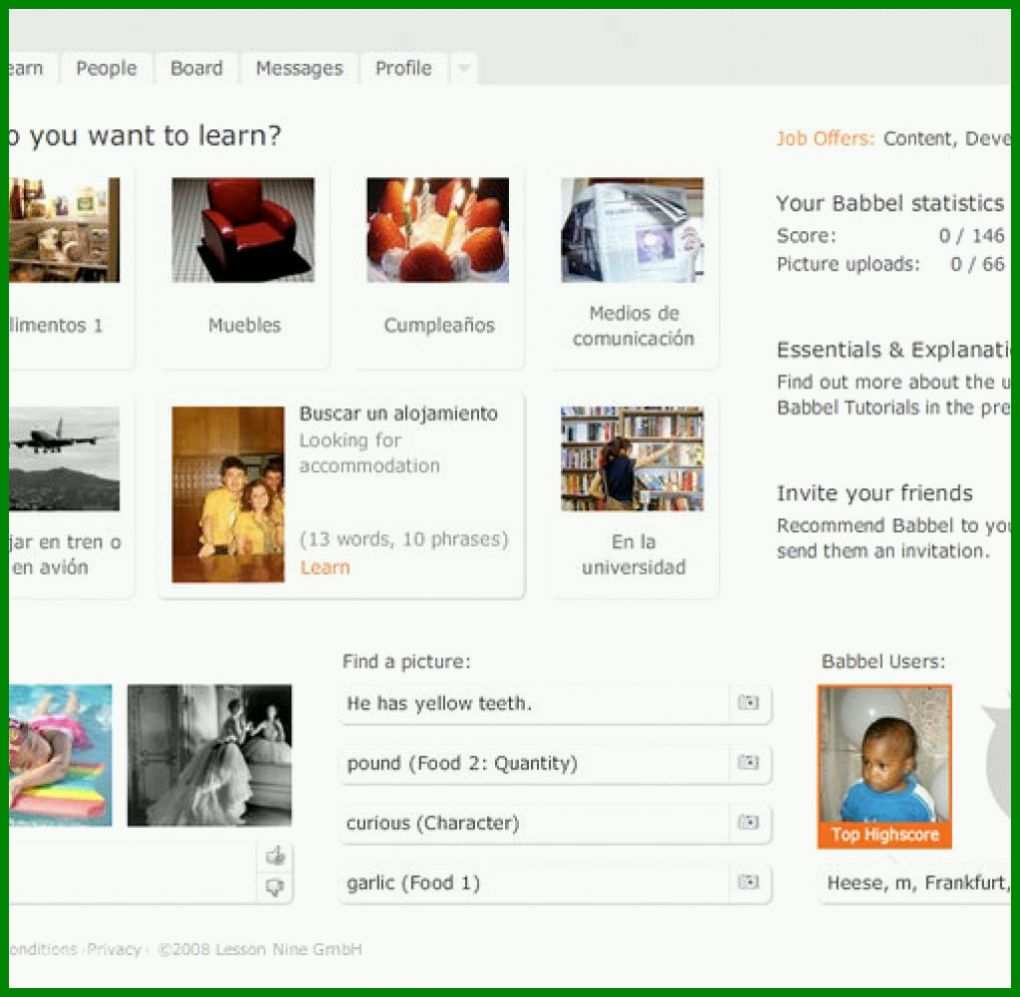
Task: Click the Invite your friends heading
Action: point(874,493)
